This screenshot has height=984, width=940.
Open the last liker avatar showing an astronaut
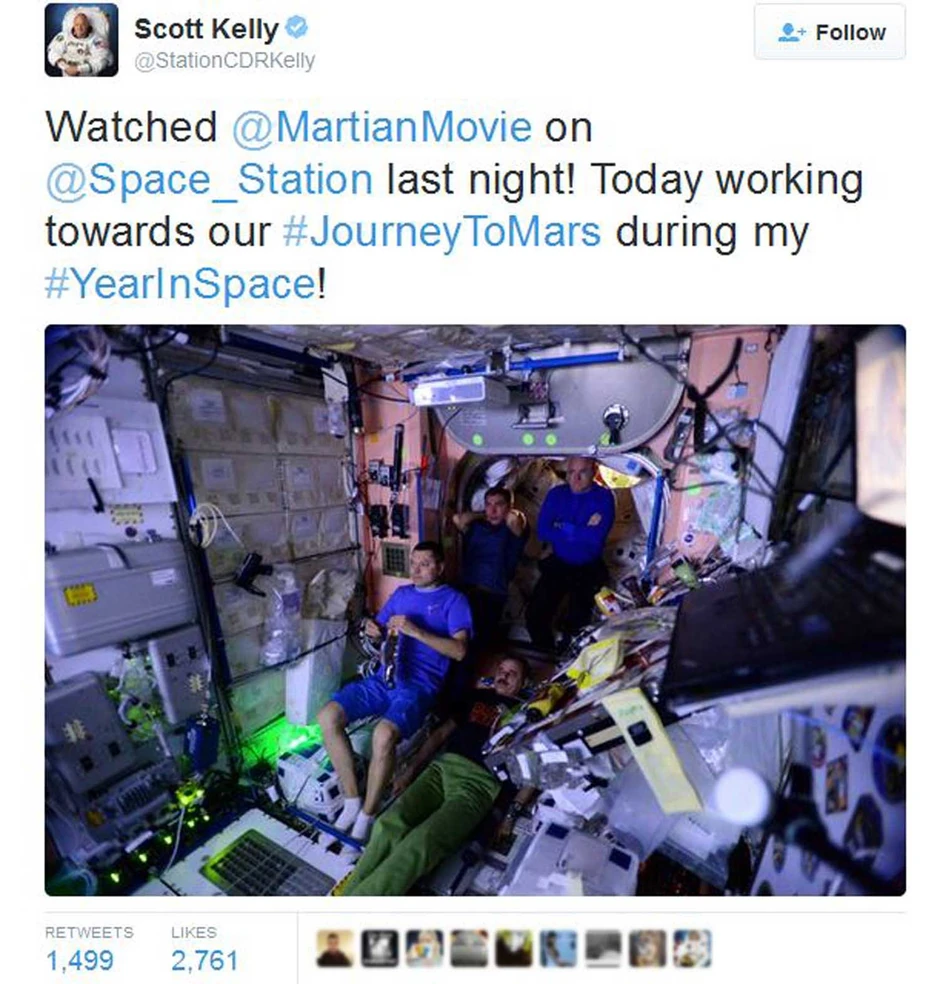[693, 948]
